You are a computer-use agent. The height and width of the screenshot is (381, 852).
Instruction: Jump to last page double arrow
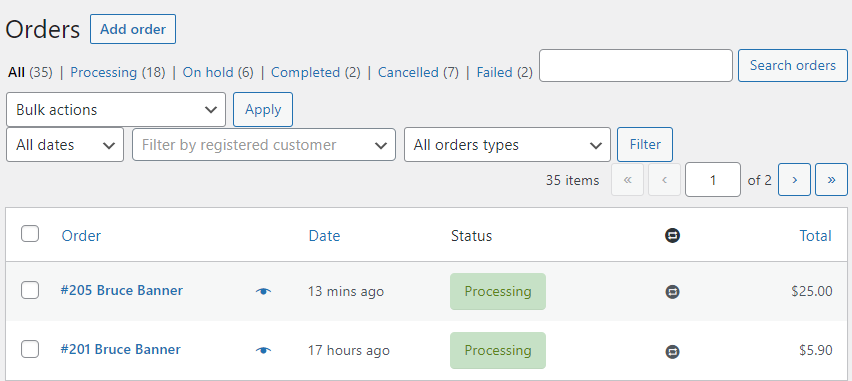[x=831, y=179]
